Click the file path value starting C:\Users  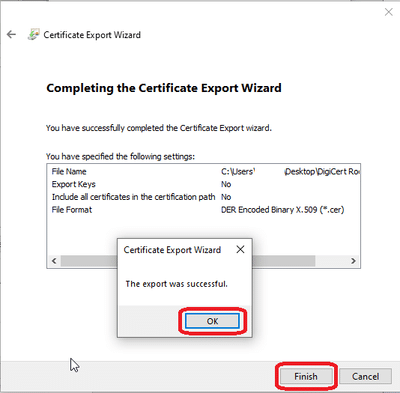290,171
